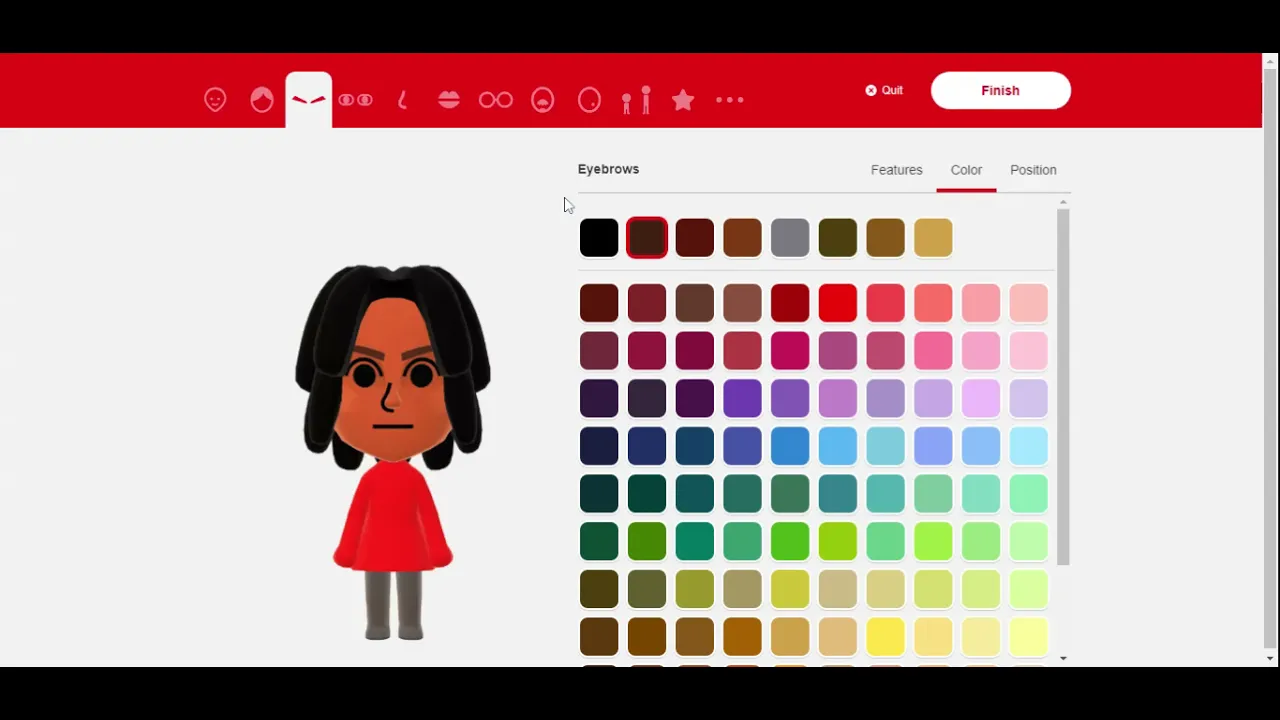Pick the magenta pink swatch

click(x=790, y=351)
